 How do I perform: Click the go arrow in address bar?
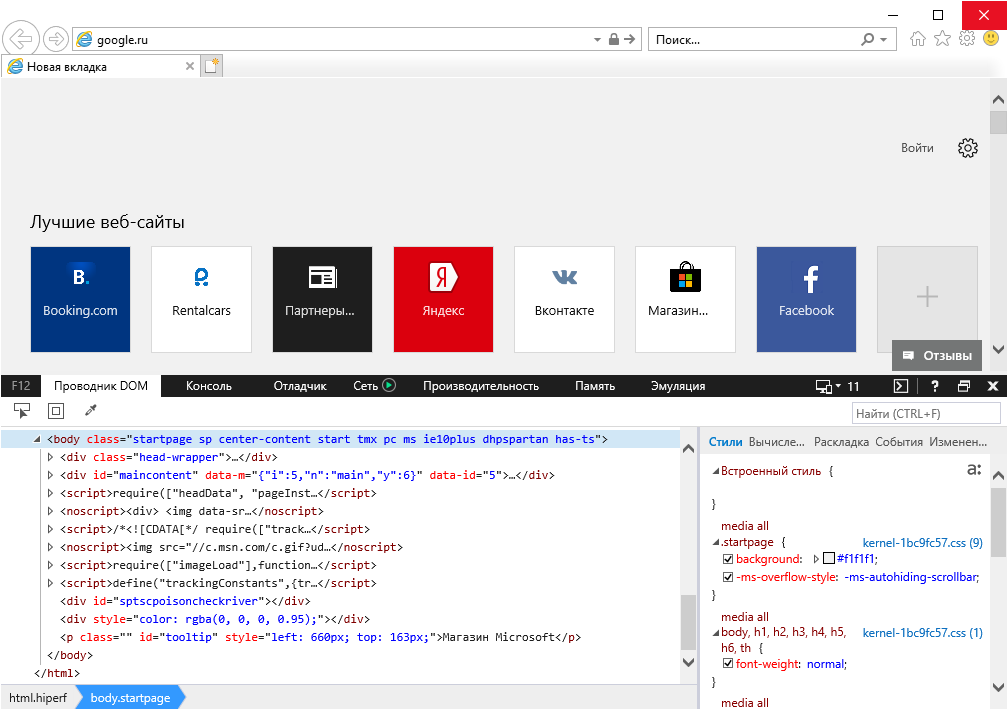click(630, 39)
